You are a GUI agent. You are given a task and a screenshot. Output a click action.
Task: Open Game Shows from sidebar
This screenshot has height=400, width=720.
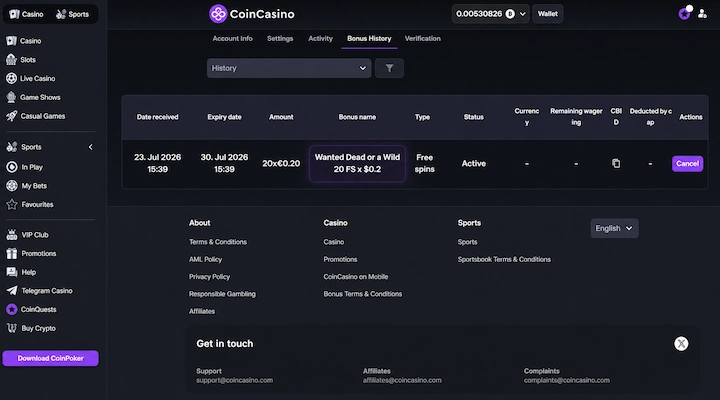click(x=33, y=97)
